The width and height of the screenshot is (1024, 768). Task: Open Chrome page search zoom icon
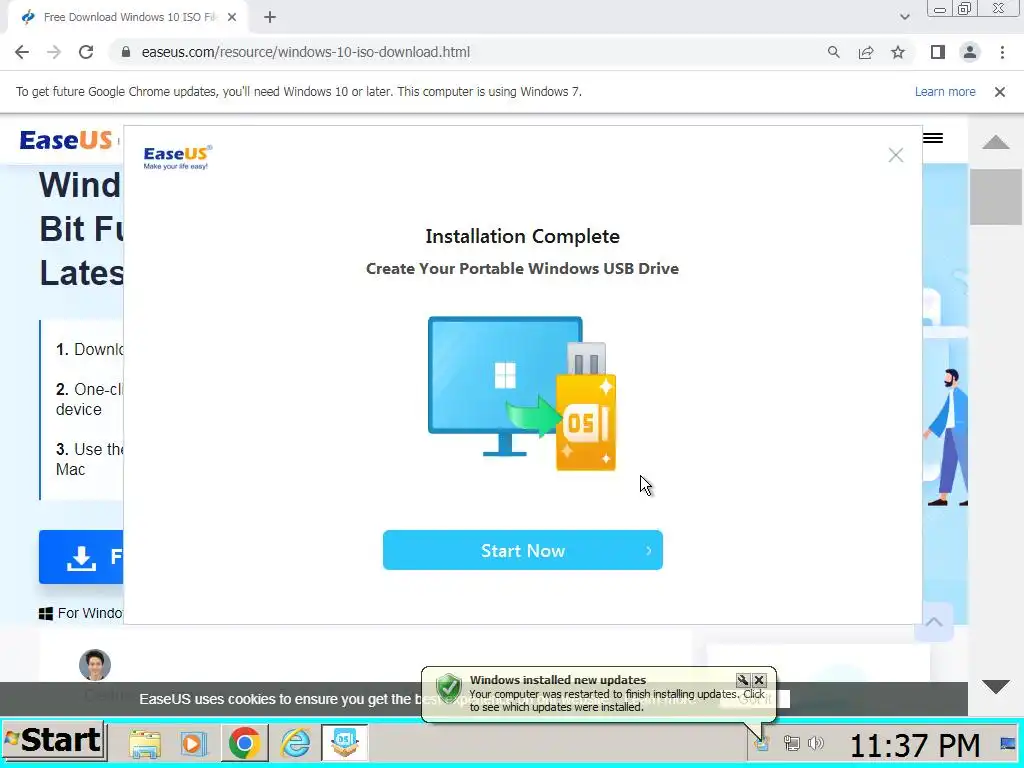pos(833,52)
